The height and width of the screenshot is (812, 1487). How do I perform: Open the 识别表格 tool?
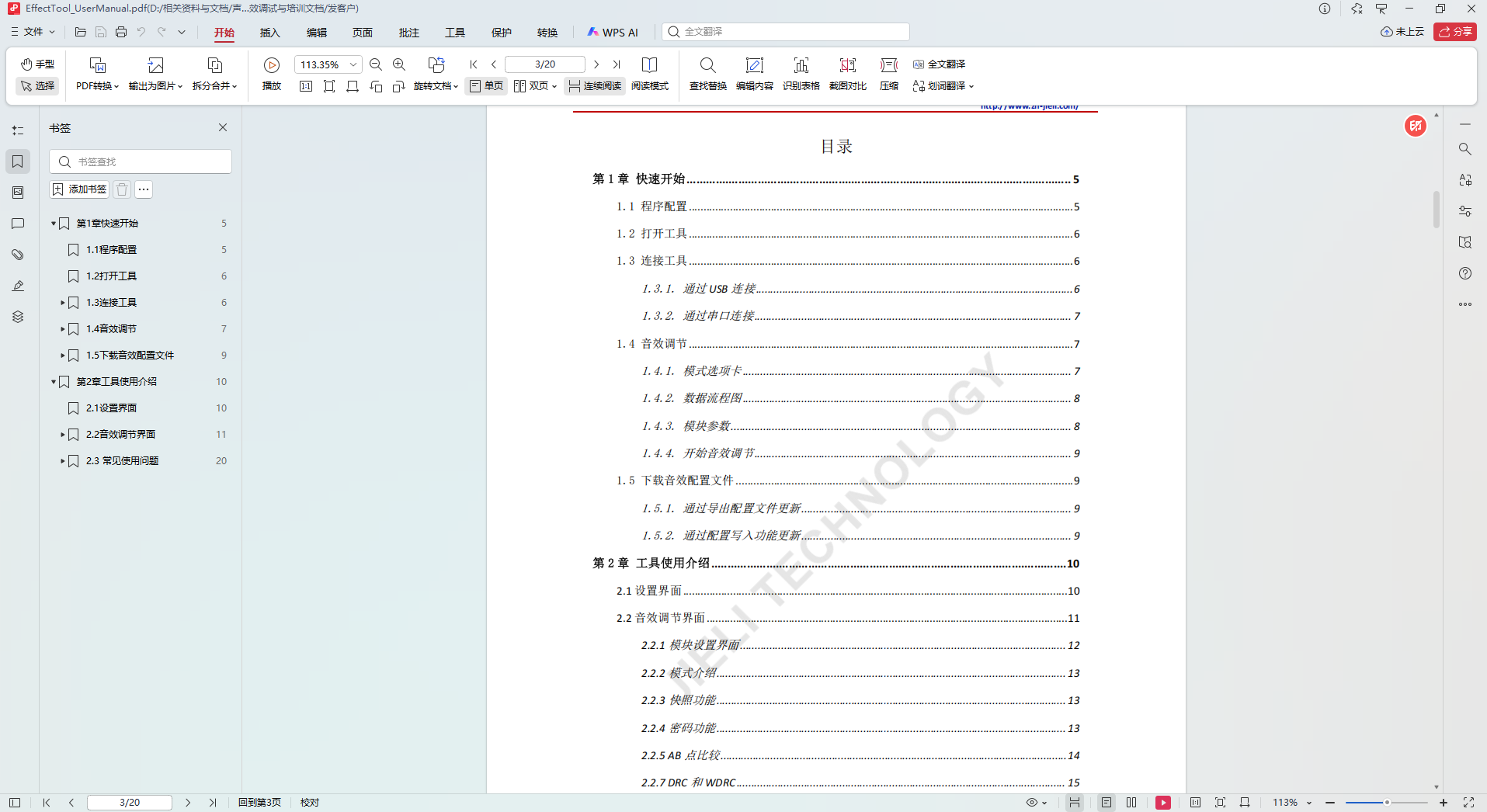click(801, 75)
